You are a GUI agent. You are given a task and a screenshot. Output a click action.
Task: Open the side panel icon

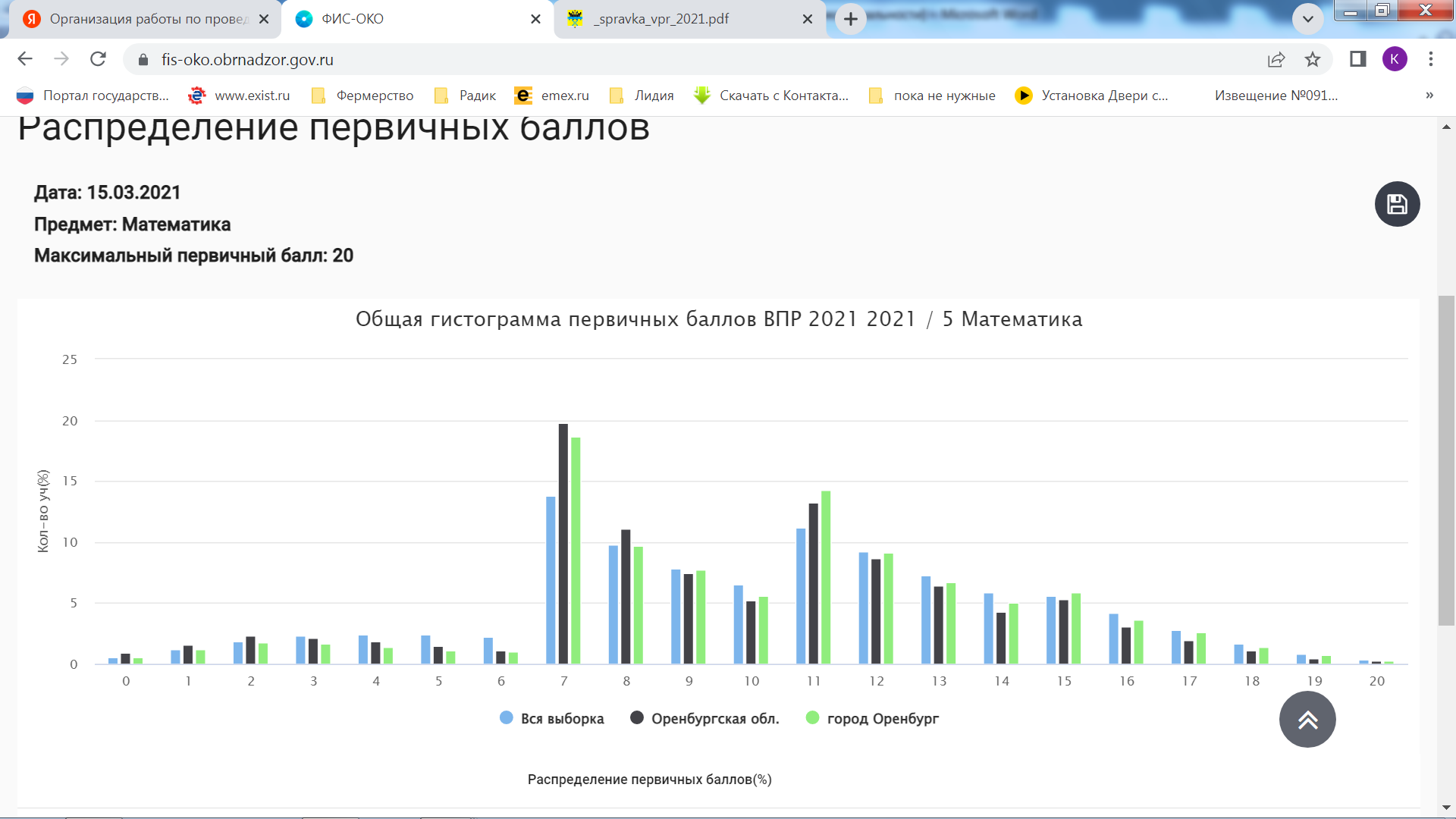(x=1357, y=59)
